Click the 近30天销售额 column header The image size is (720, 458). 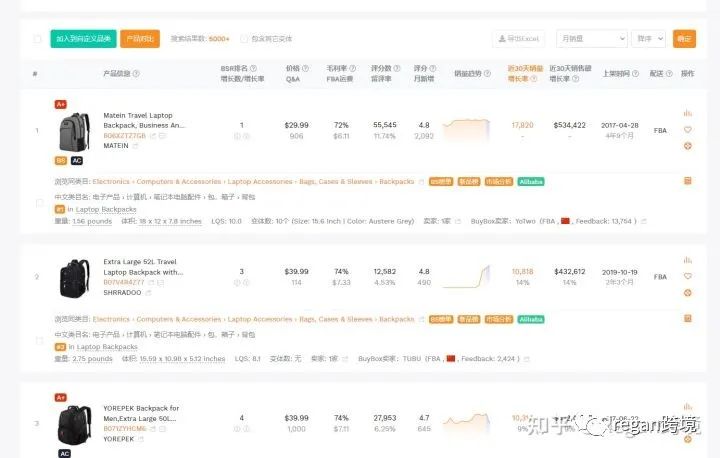click(570, 68)
